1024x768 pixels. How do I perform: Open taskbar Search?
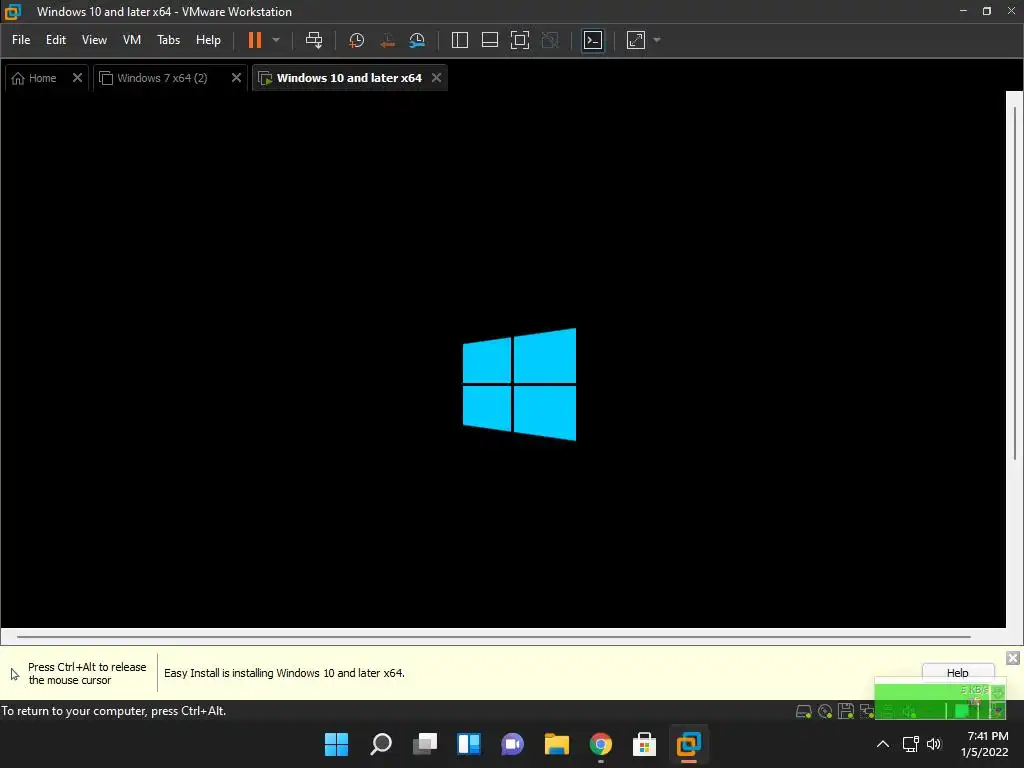tap(381, 744)
